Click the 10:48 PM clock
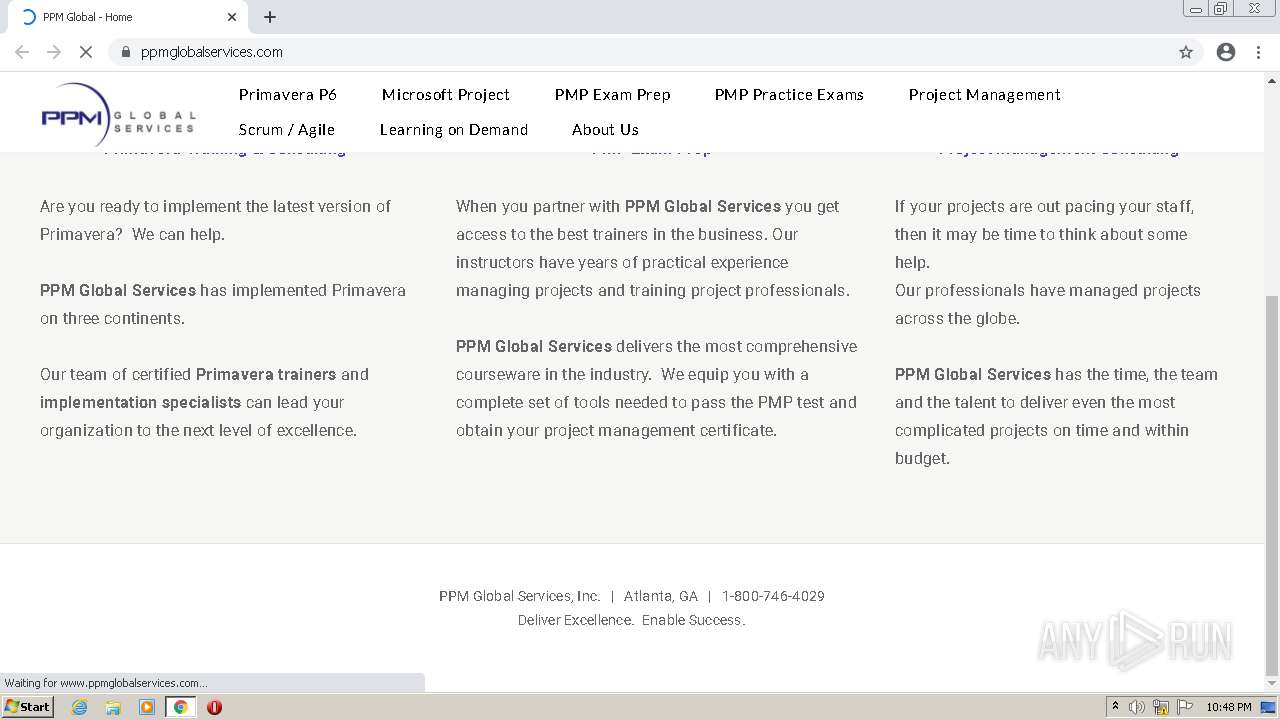This screenshot has width=1280, height=720. click(1228, 707)
